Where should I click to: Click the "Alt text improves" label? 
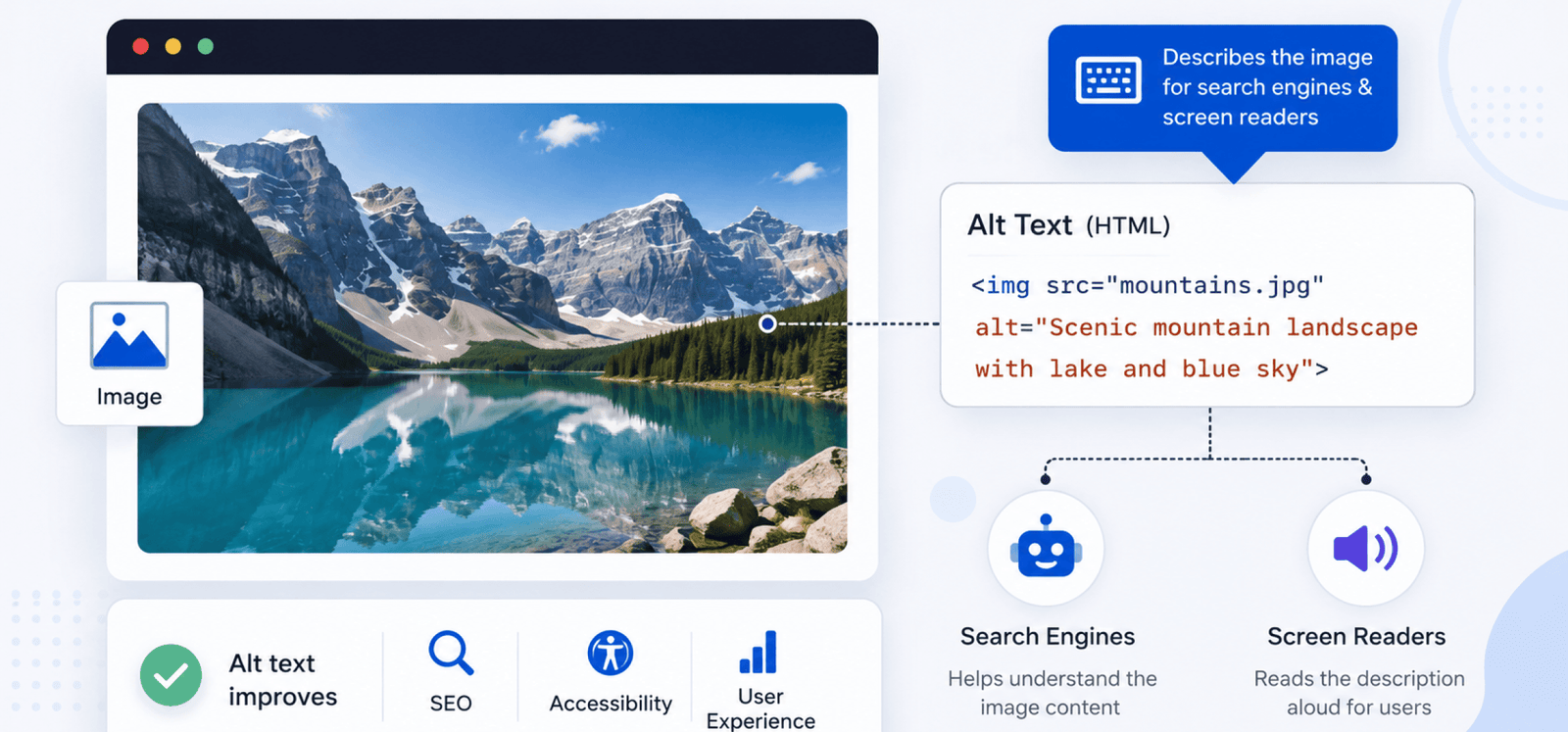click(x=282, y=680)
